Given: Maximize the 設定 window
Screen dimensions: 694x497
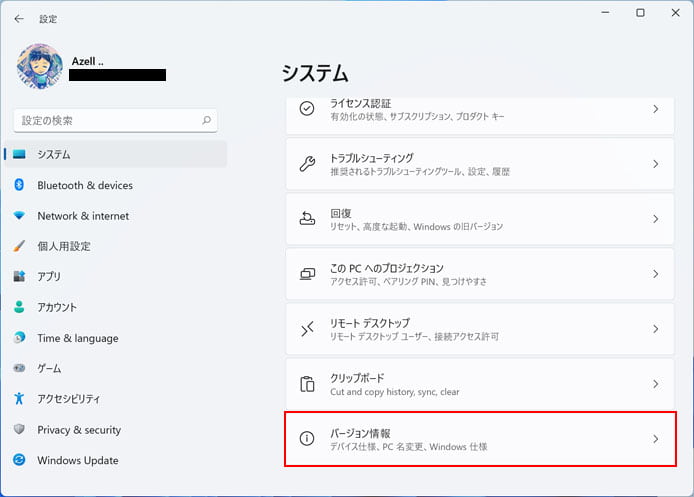Looking at the screenshot, I should click(640, 13).
